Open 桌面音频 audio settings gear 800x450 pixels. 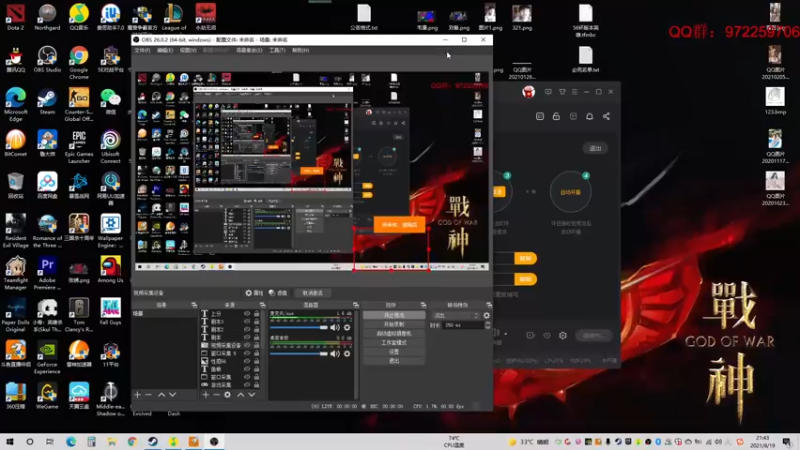(347, 354)
